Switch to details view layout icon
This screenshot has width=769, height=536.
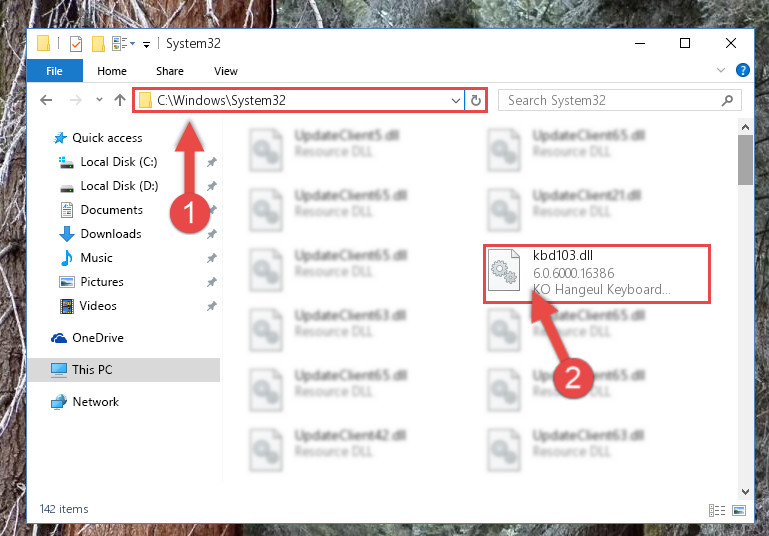(717, 510)
